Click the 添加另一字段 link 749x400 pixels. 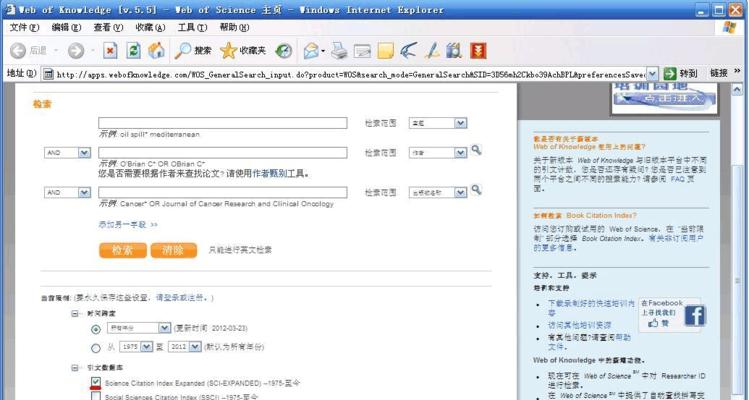coord(128,224)
